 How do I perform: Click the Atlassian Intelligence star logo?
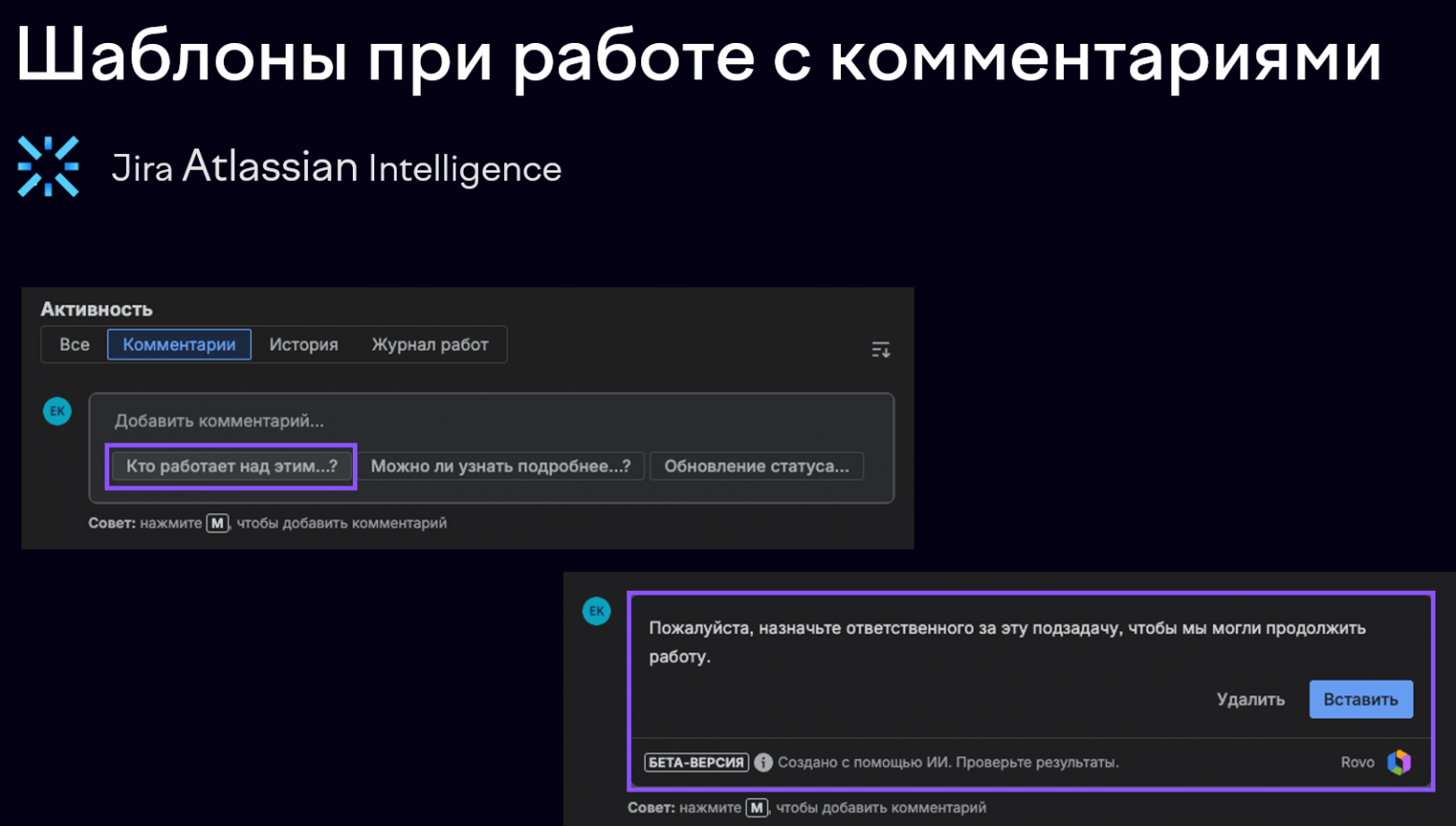tap(48, 167)
